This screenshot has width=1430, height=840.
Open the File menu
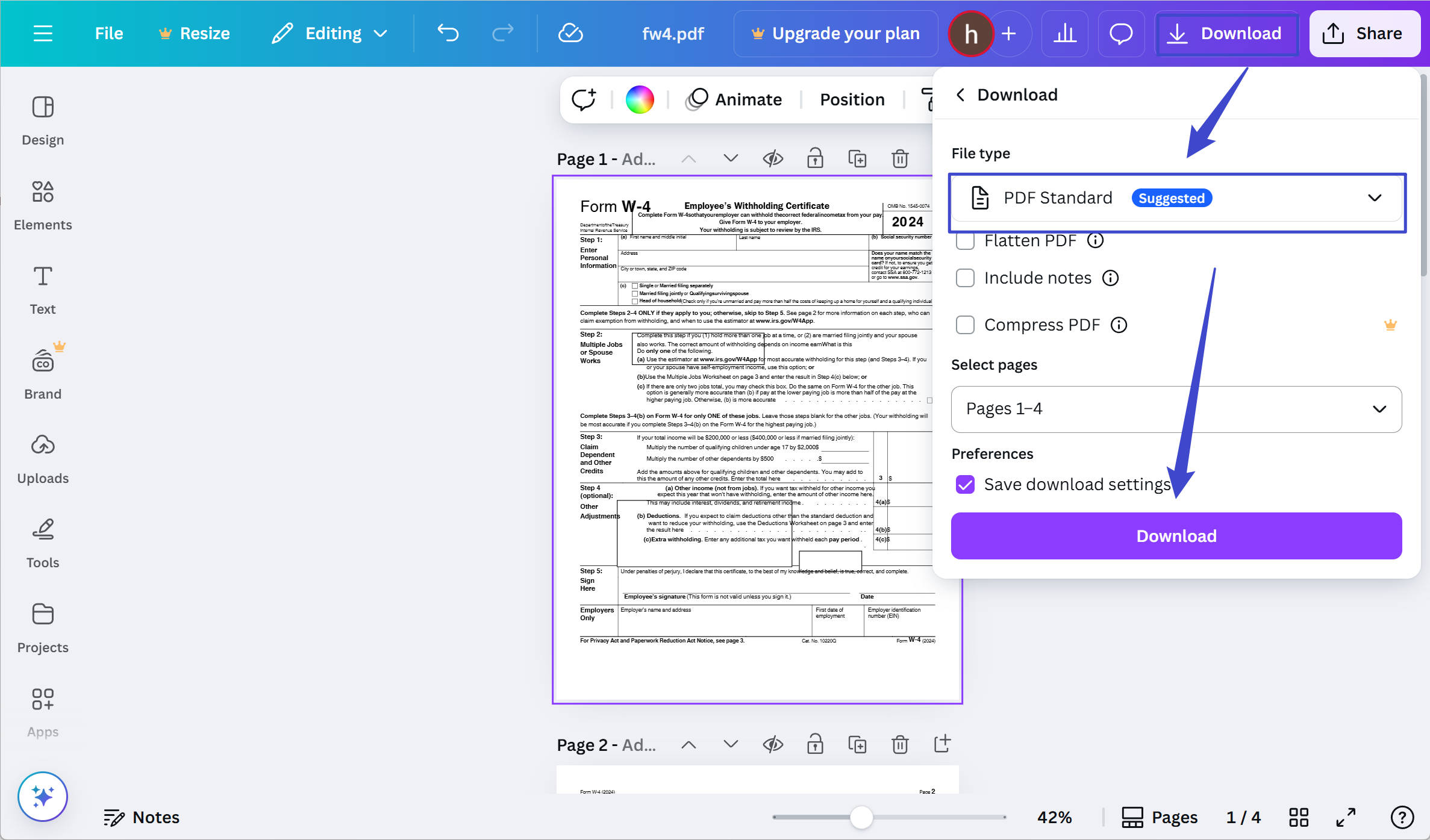click(x=109, y=33)
